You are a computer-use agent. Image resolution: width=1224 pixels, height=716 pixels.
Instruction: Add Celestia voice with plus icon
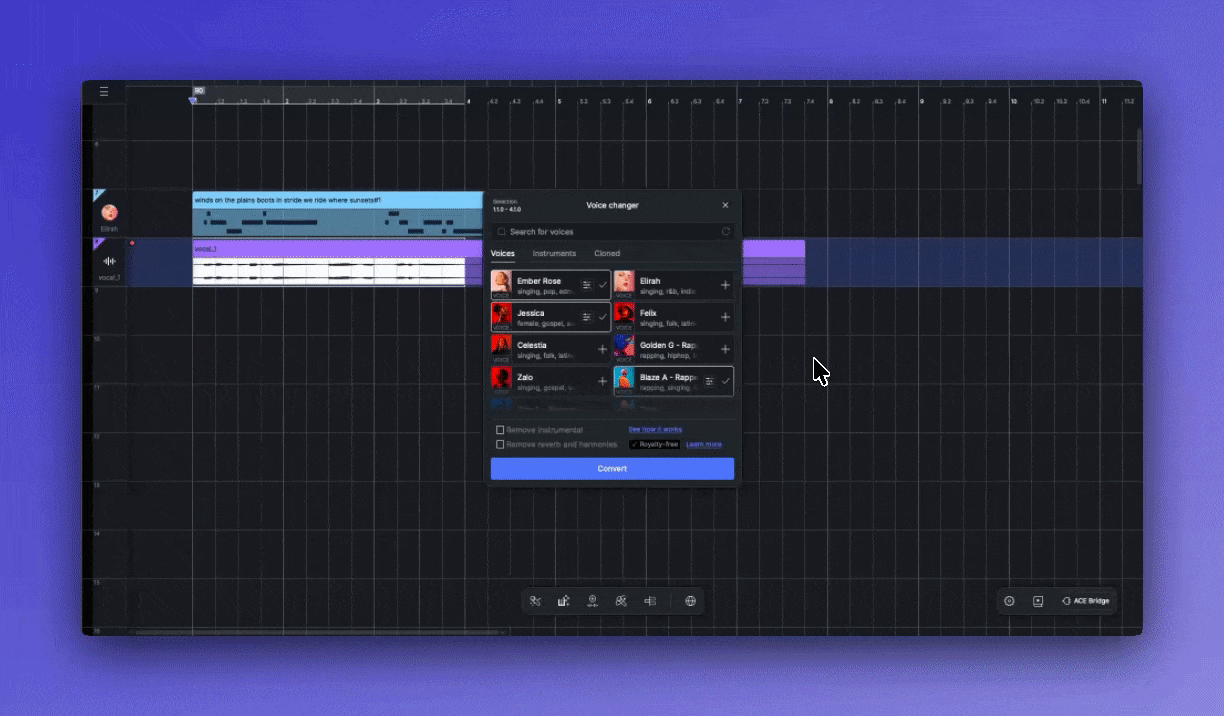(x=602, y=349)
